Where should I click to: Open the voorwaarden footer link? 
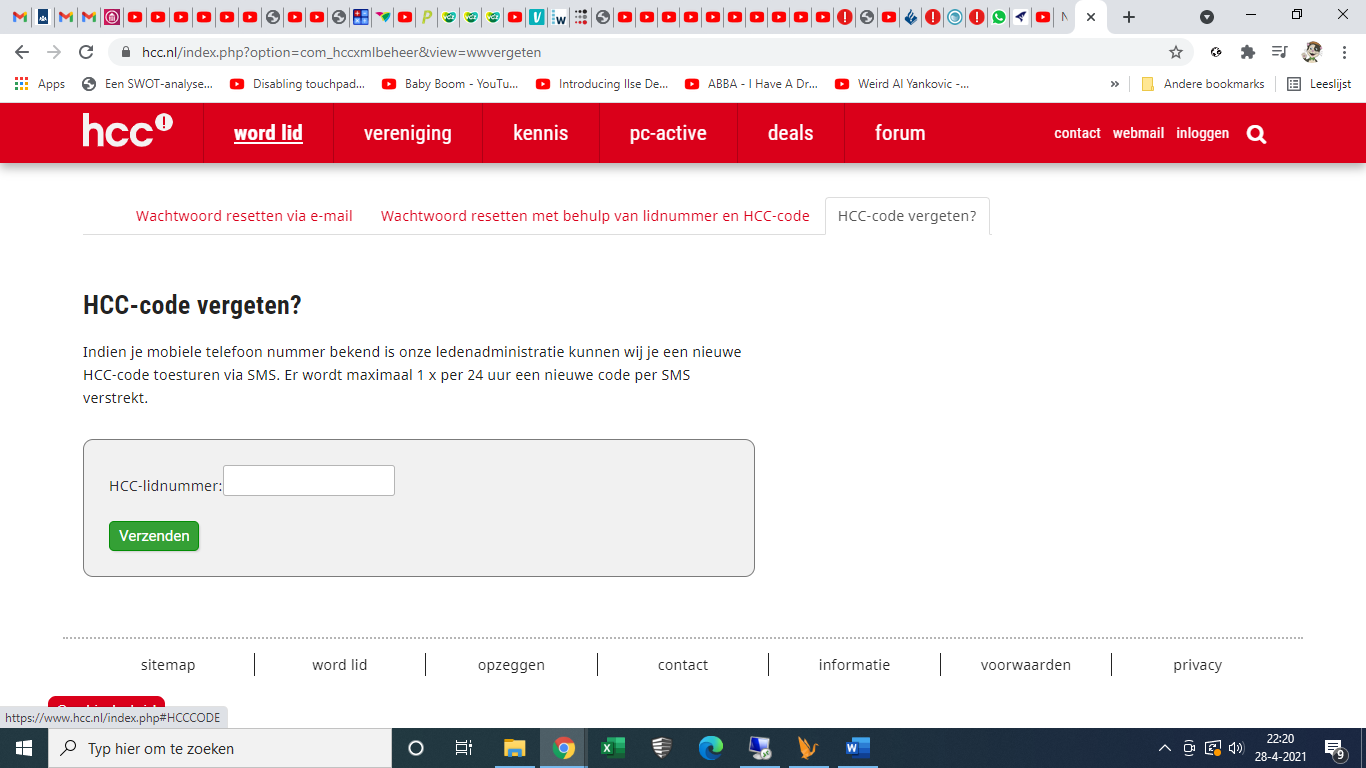click(x=1026, y=665)
